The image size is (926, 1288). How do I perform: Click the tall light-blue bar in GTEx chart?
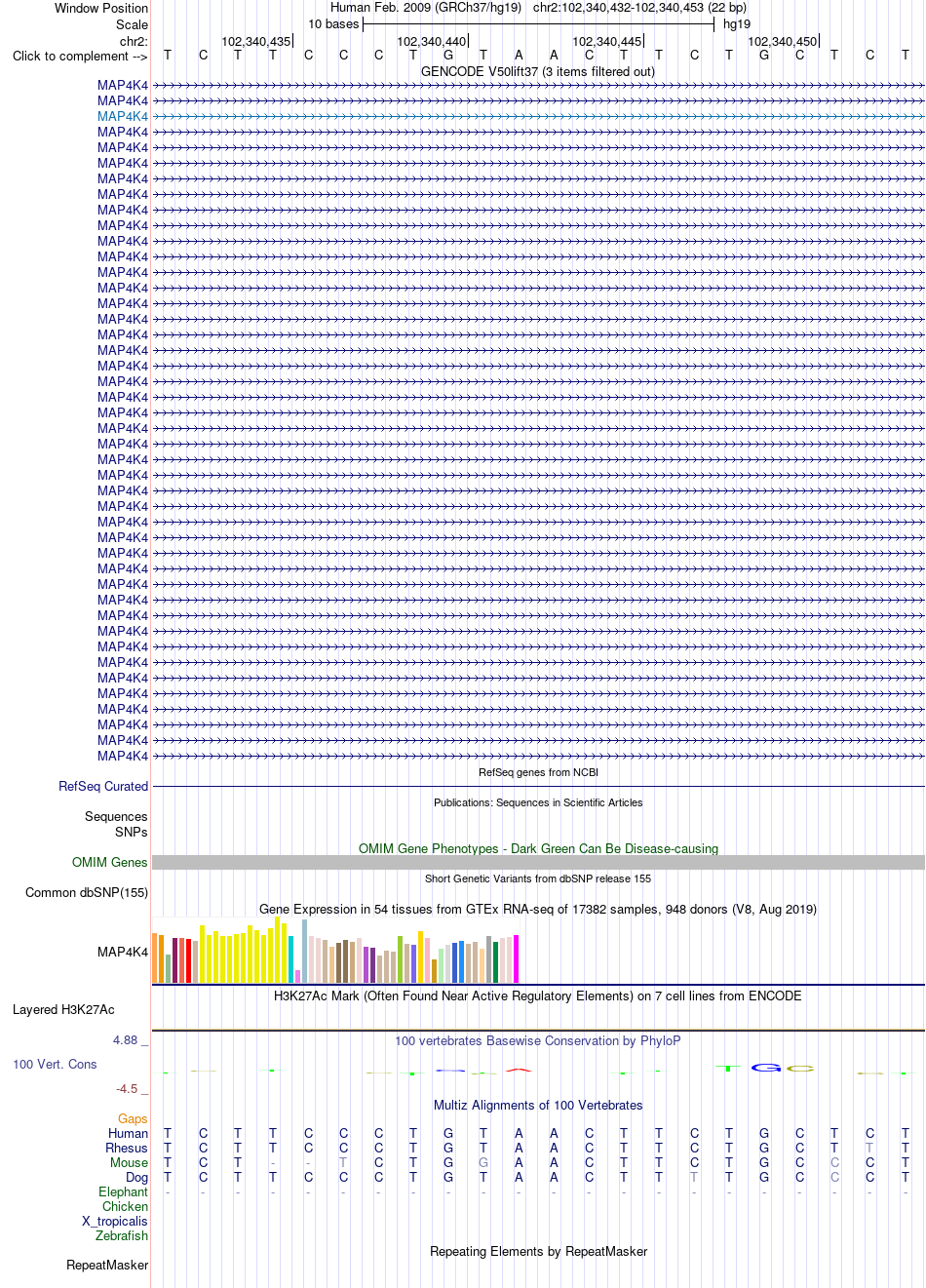pos(304,951)
